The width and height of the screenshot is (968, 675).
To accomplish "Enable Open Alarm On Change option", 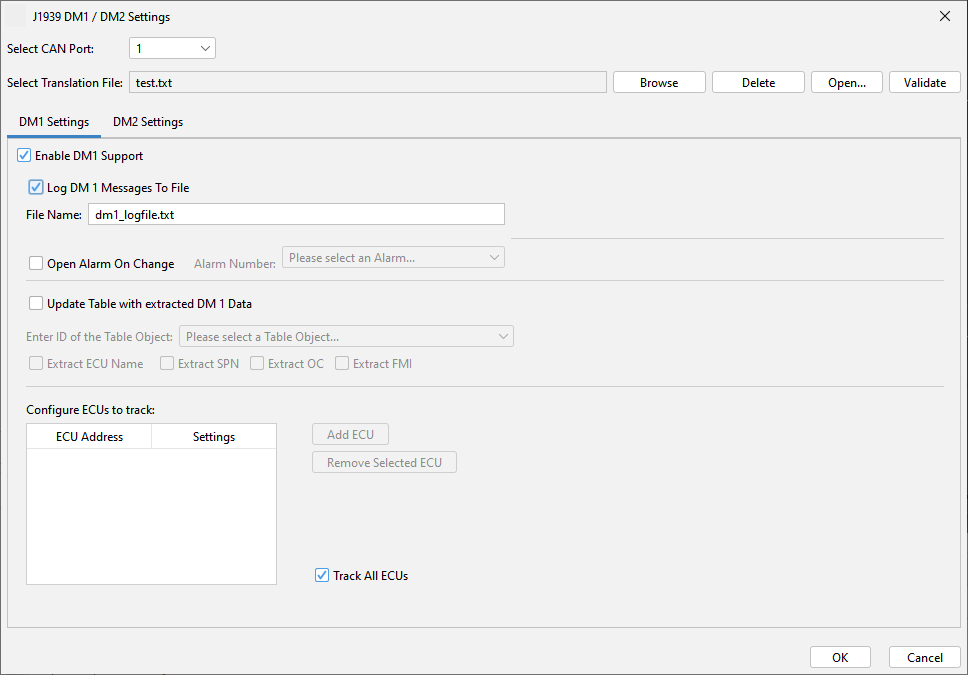I will click(x=37, y=264).
